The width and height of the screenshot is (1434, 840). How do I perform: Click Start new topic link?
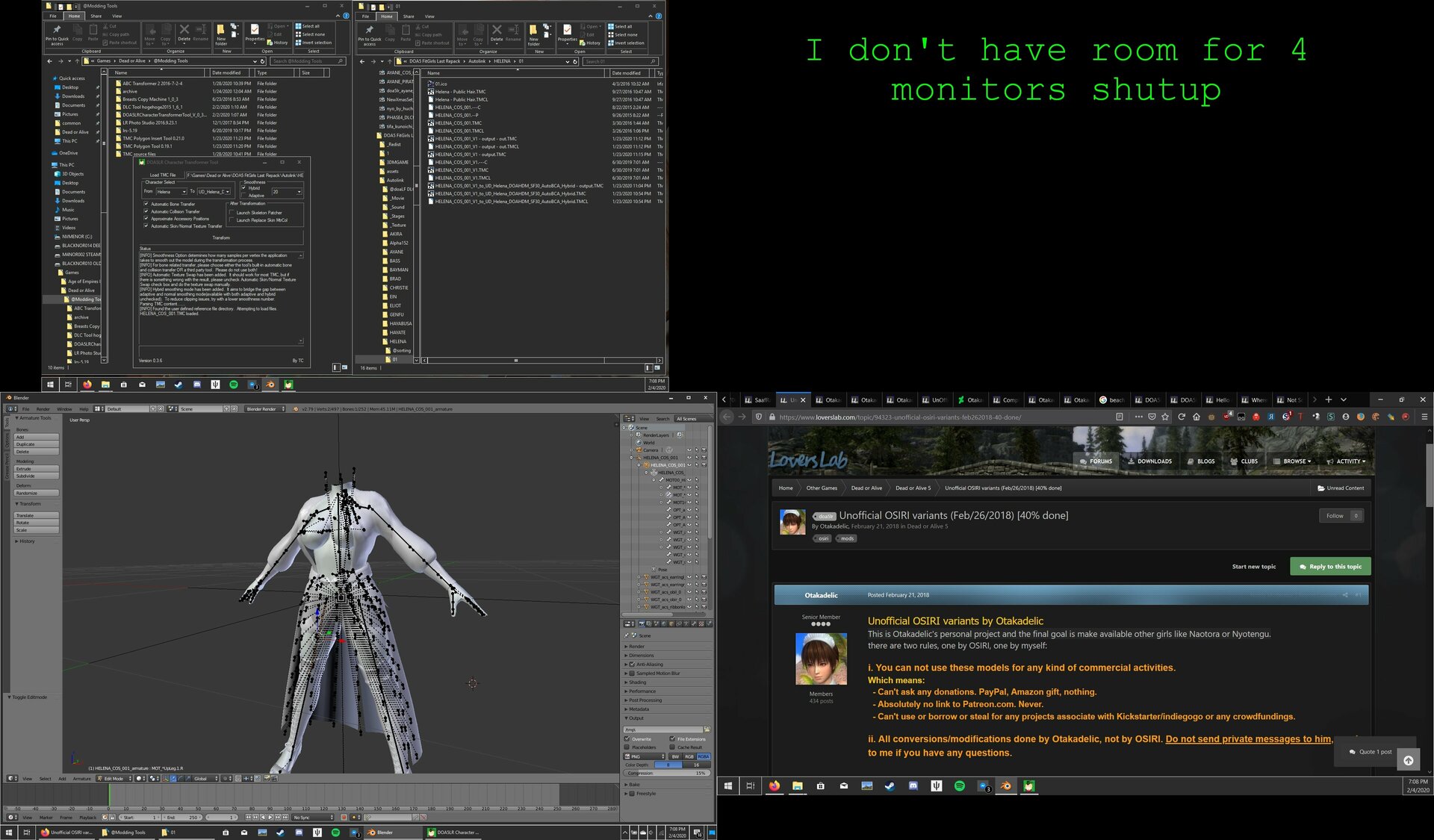pos(1254,567)
